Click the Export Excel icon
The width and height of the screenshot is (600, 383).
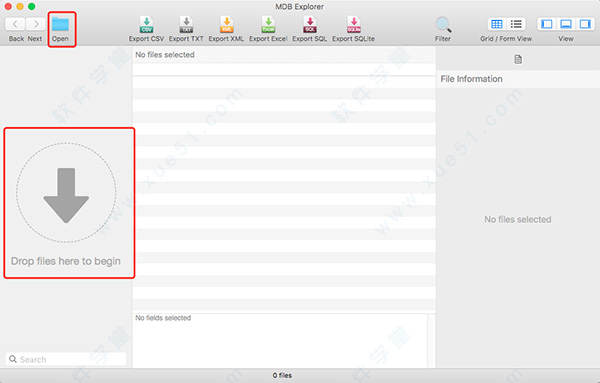268,24
